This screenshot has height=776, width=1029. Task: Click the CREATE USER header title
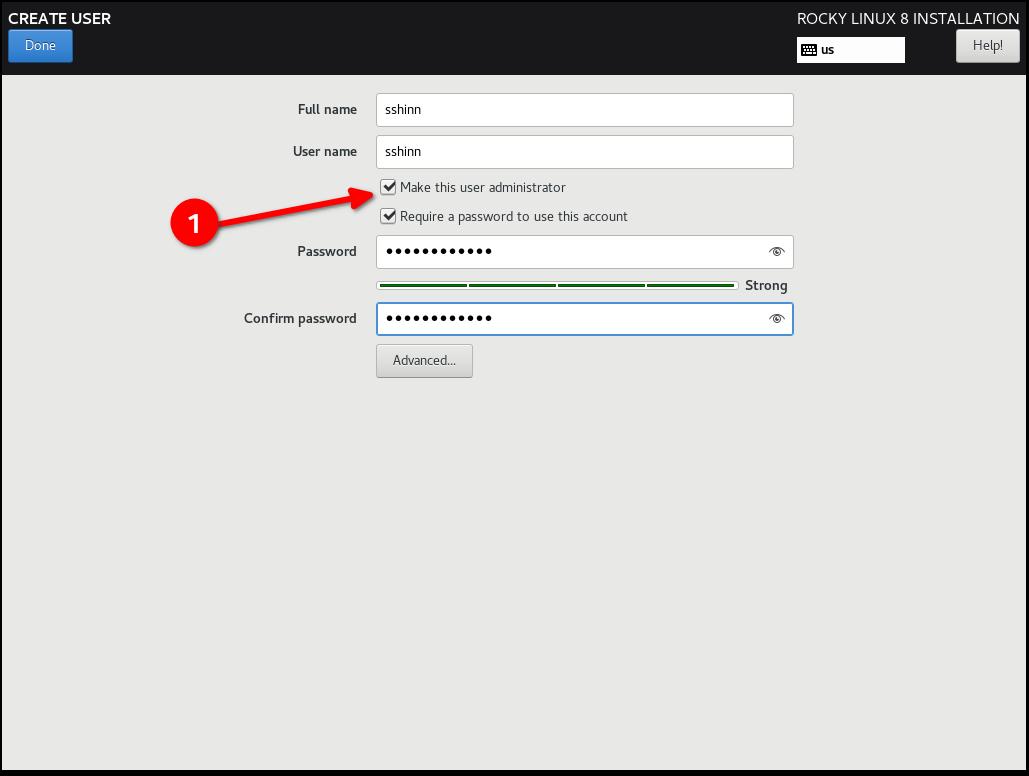tap(59, 18)
